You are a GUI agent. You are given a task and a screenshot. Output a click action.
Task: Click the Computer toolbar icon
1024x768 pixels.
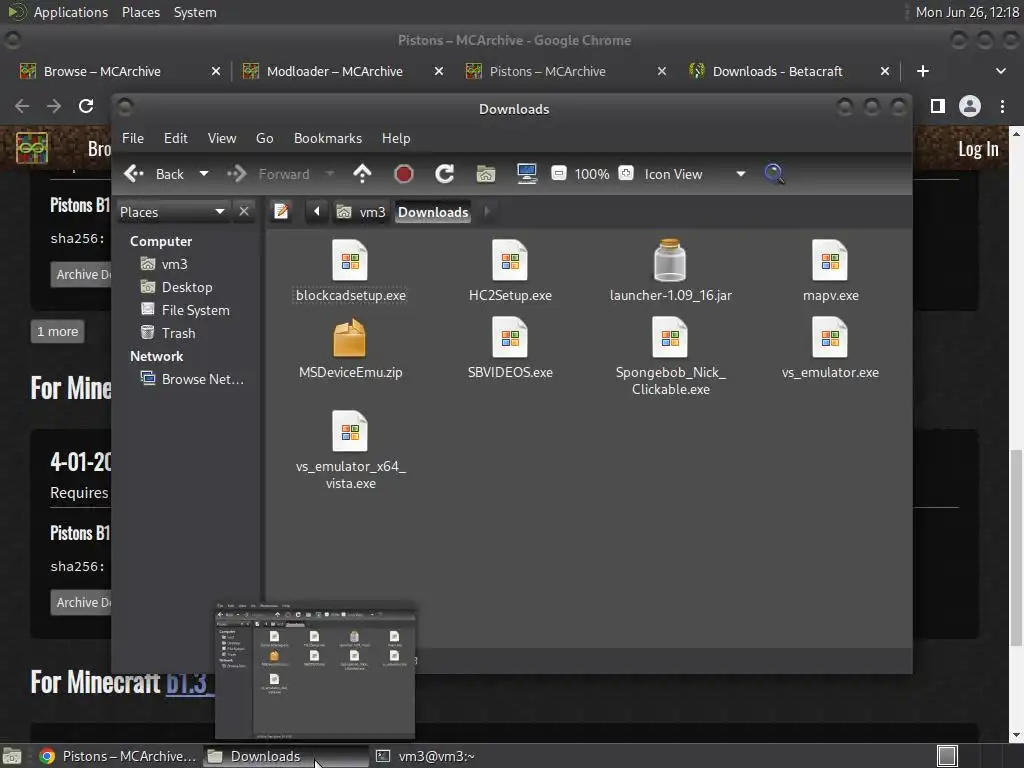(x=526, y=174)
